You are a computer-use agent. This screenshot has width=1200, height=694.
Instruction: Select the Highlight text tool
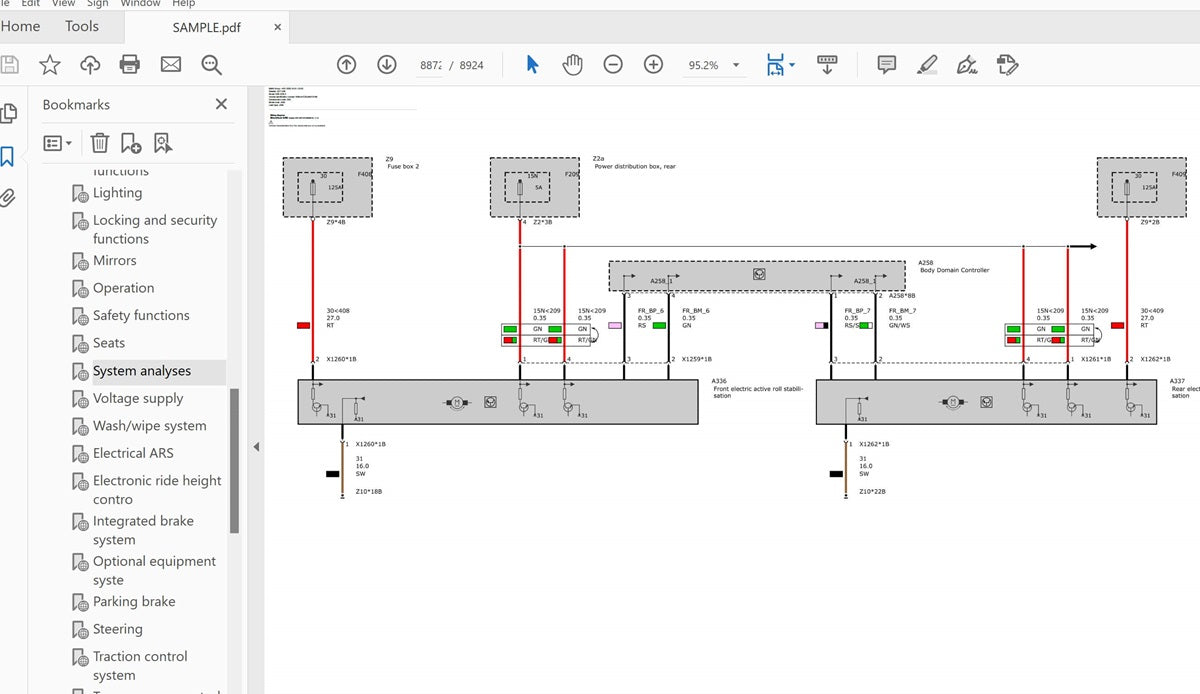point(926,63)
